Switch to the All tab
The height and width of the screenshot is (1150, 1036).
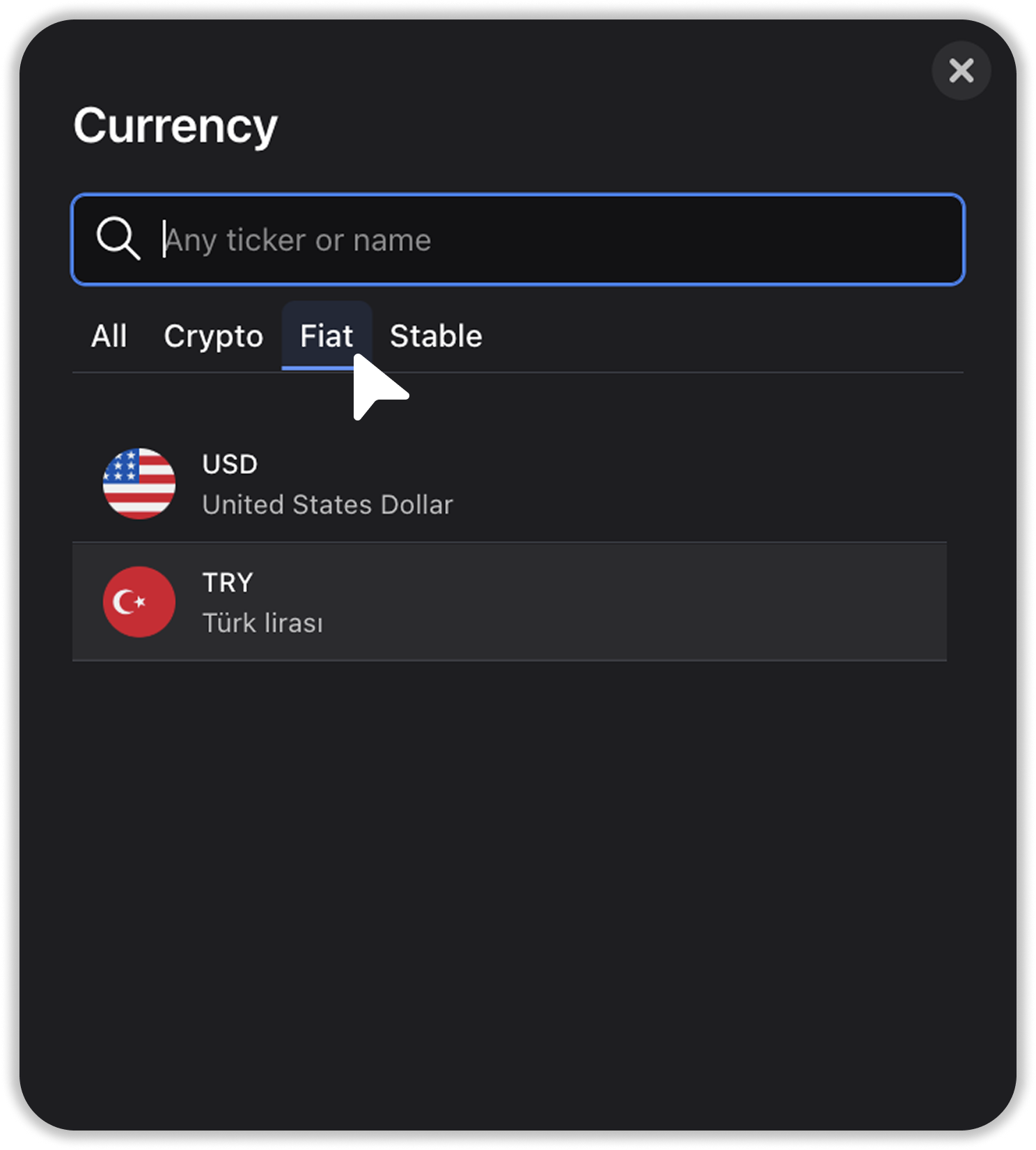[x=109, y=336]
